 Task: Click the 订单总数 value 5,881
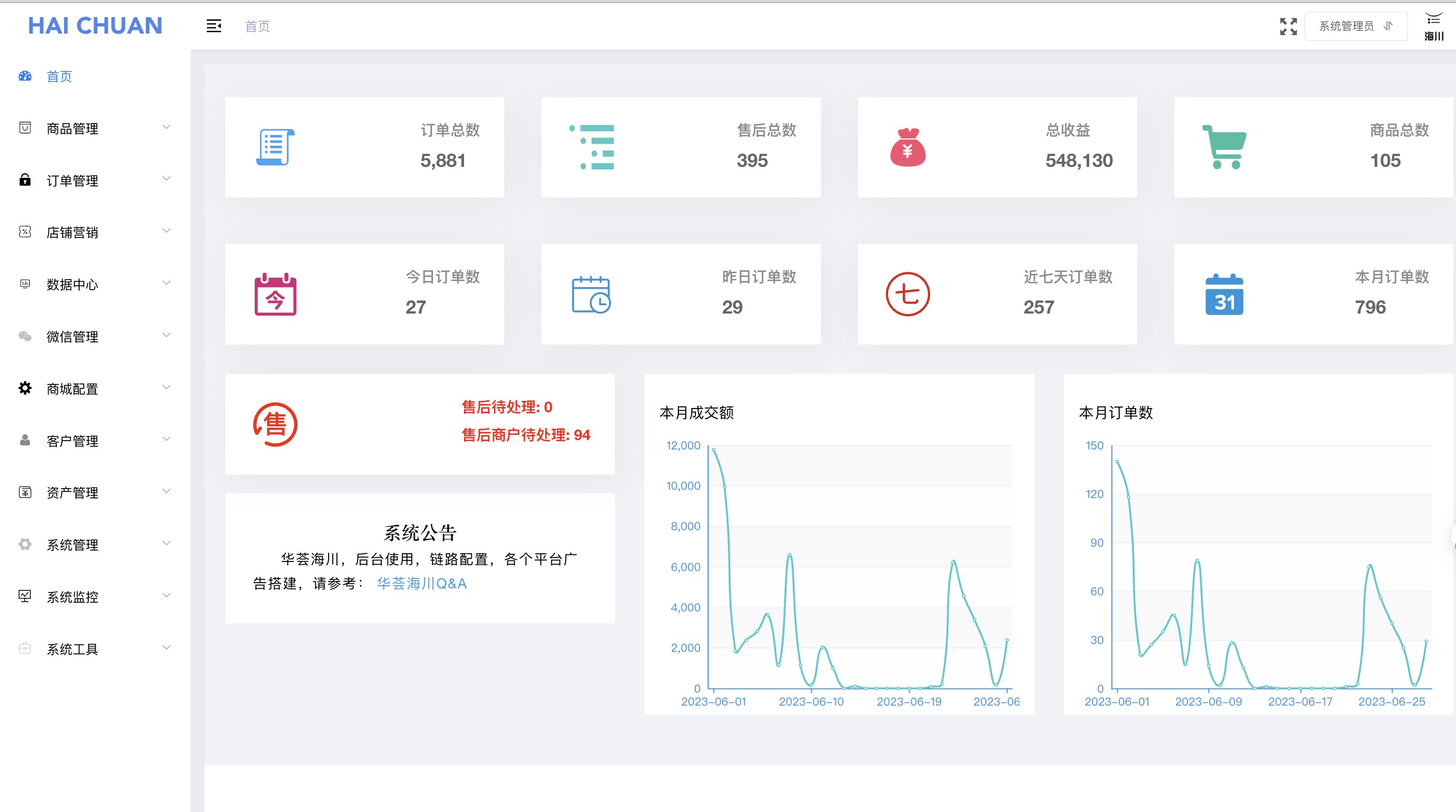(443, 161)
